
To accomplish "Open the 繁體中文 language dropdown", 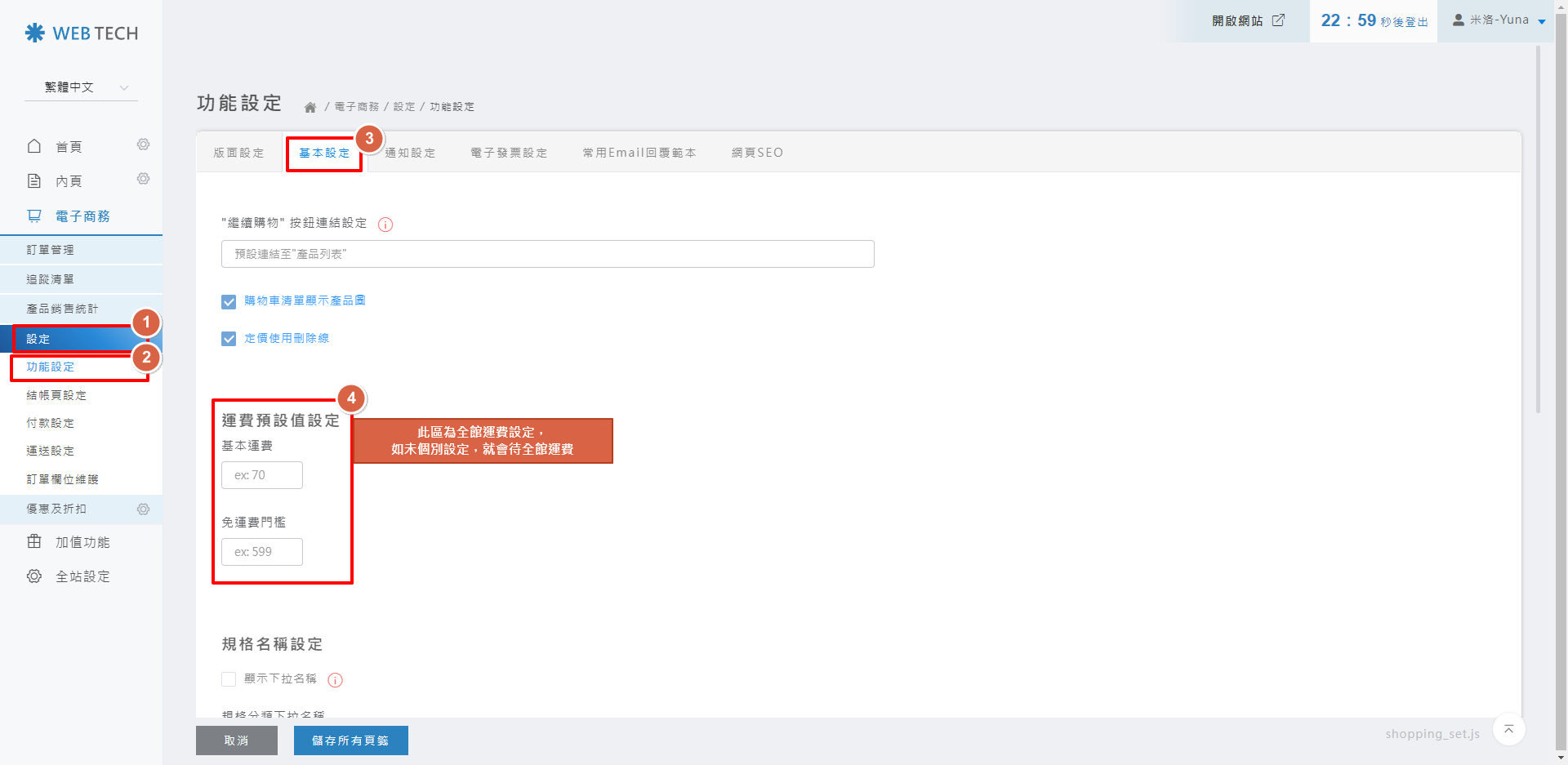I will tap(82, 87).
